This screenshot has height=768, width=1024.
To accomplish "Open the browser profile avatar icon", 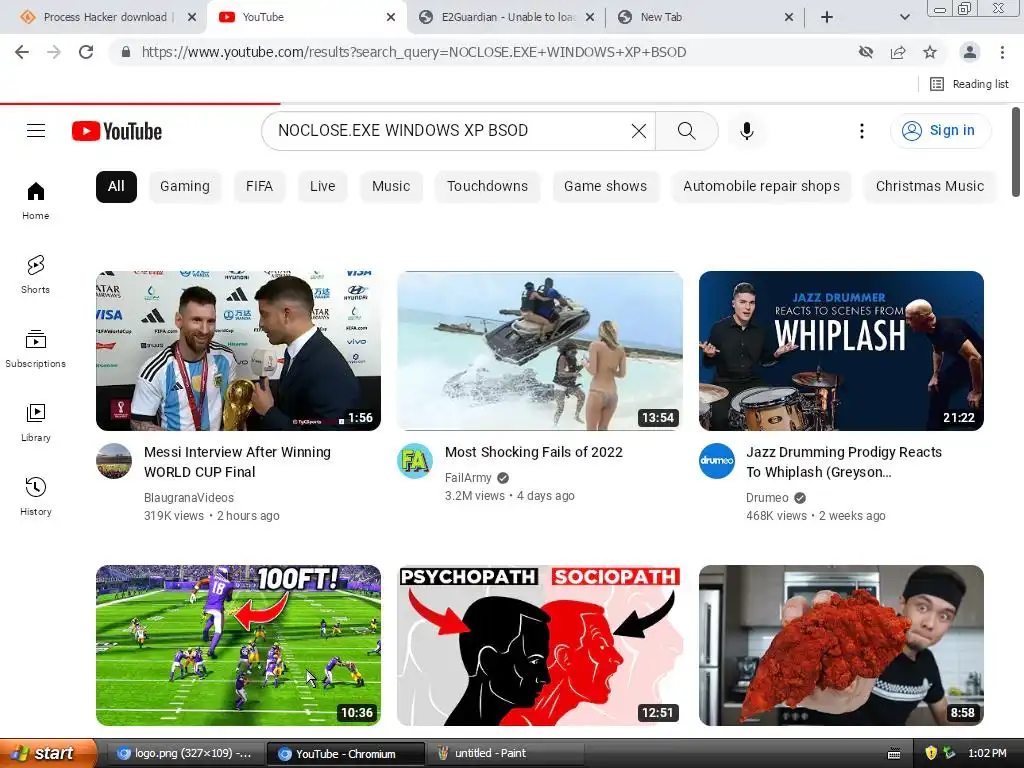I will [x=970, y=52].
